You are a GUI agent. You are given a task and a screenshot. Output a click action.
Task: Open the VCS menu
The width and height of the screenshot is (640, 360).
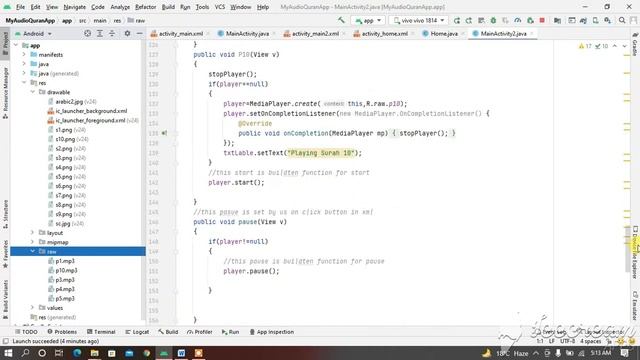coord(220,7)
